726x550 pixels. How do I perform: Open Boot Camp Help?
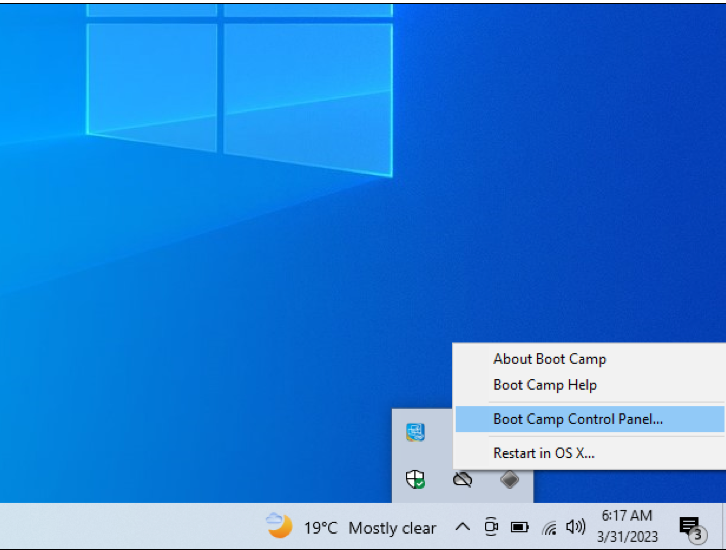click(545, 385)
